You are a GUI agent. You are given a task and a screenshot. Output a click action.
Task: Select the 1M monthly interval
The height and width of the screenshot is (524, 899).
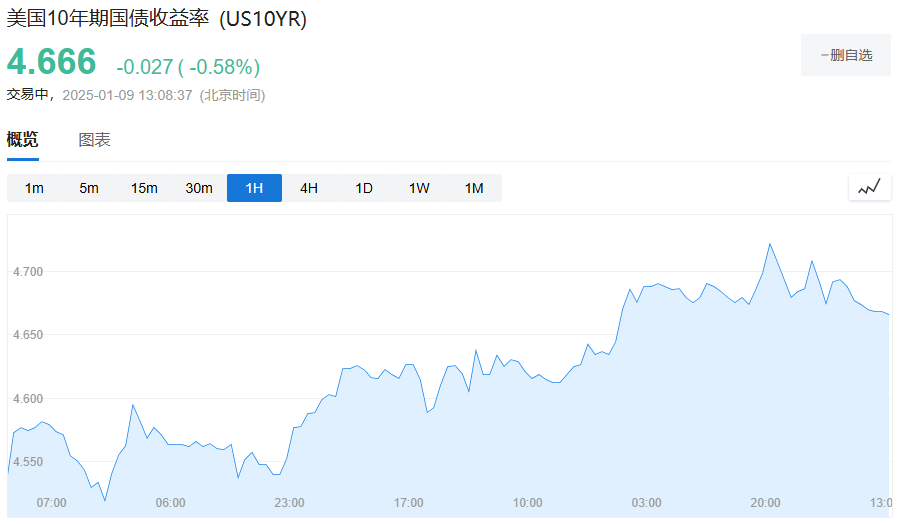tap(474, 188)
